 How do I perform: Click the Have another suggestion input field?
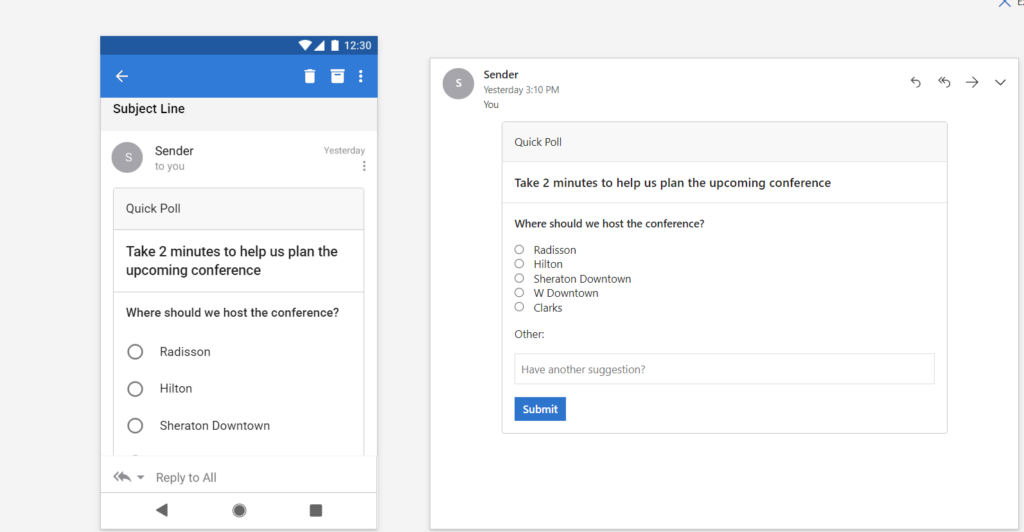[x=724, y=369]
